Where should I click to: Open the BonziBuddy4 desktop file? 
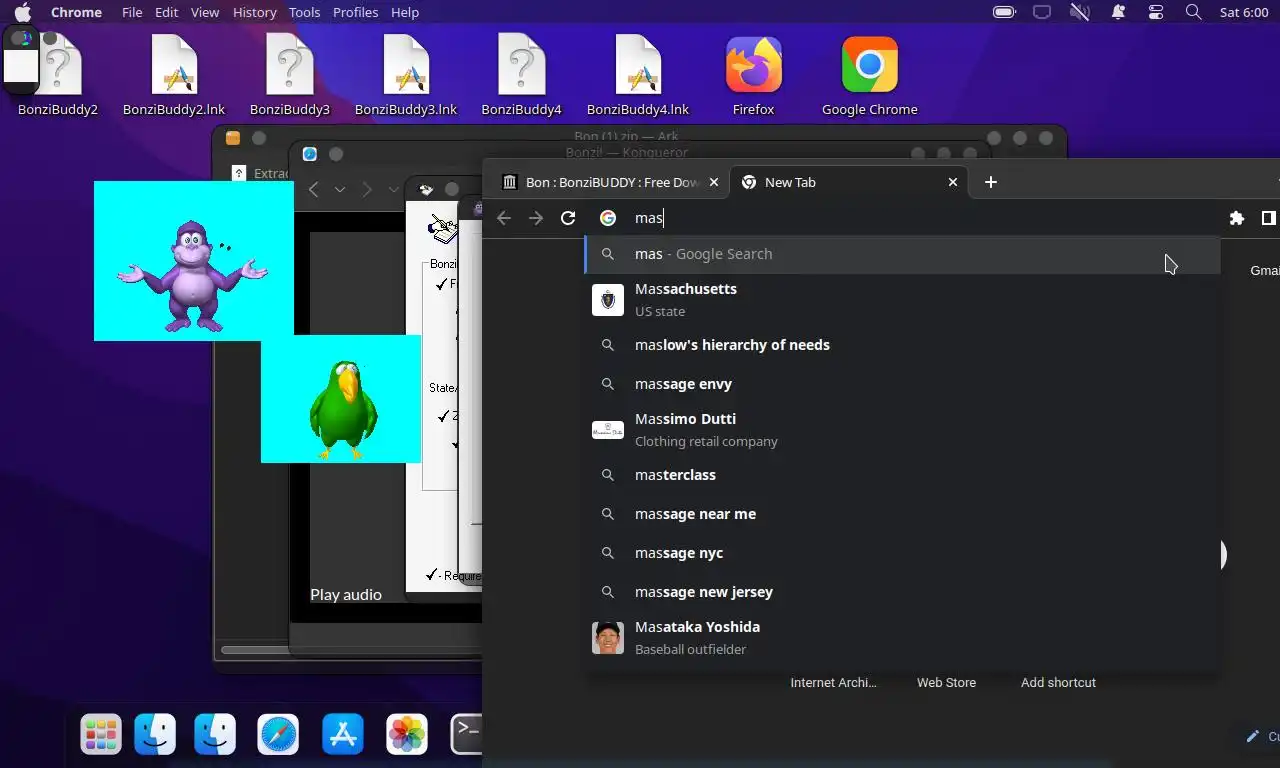[522, 76]
